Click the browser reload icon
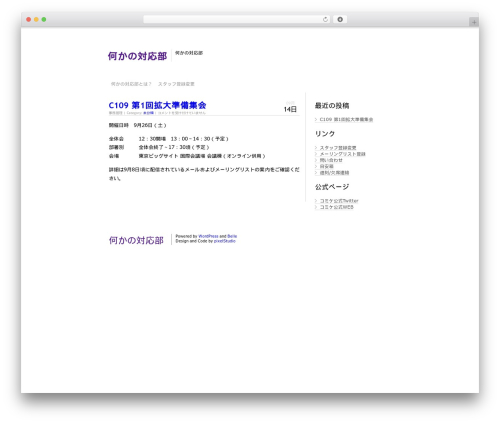Viewport: 500px width, 423px height. tap(325, 20)
